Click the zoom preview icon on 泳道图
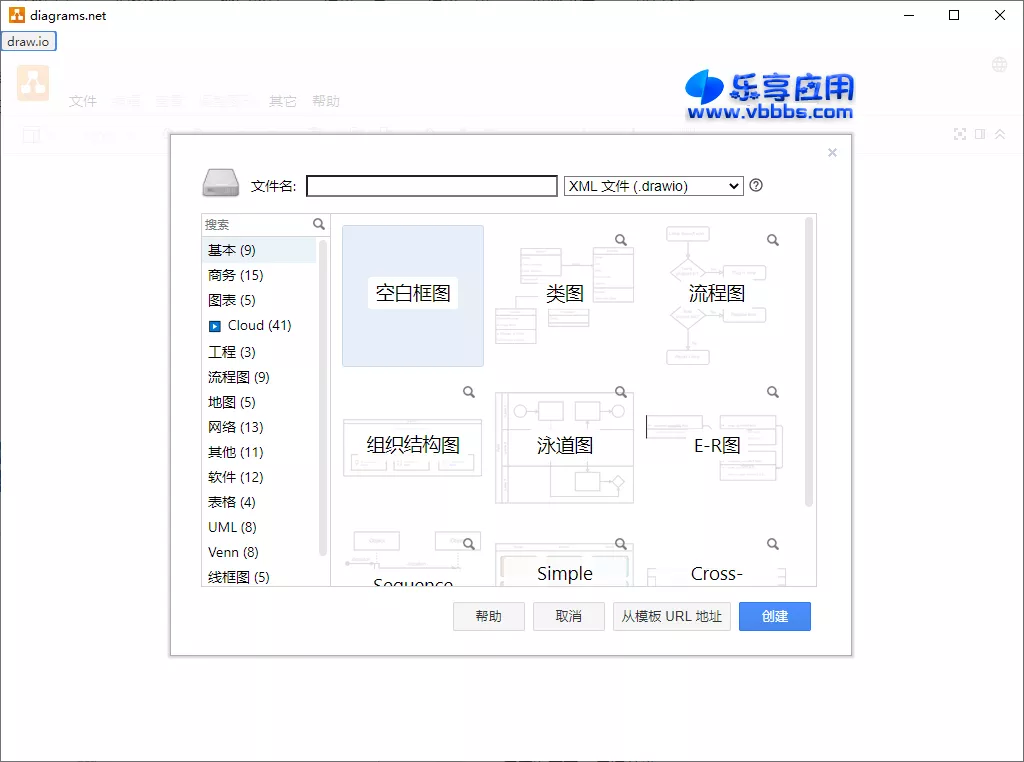Screen dimensions: 1024x762 (x=620, y=391)
